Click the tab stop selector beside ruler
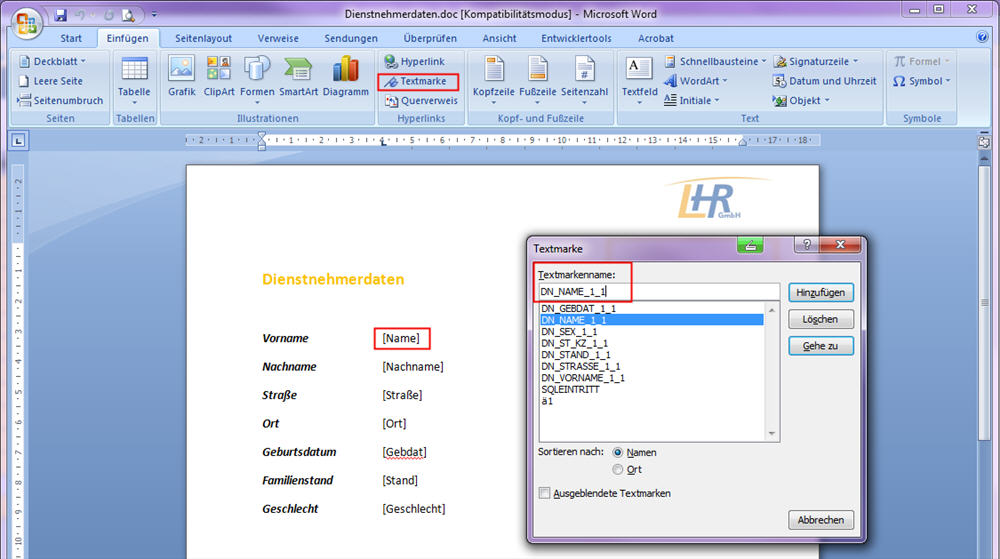This screenshot has height=559, width=1000. (x=18, y=140)
